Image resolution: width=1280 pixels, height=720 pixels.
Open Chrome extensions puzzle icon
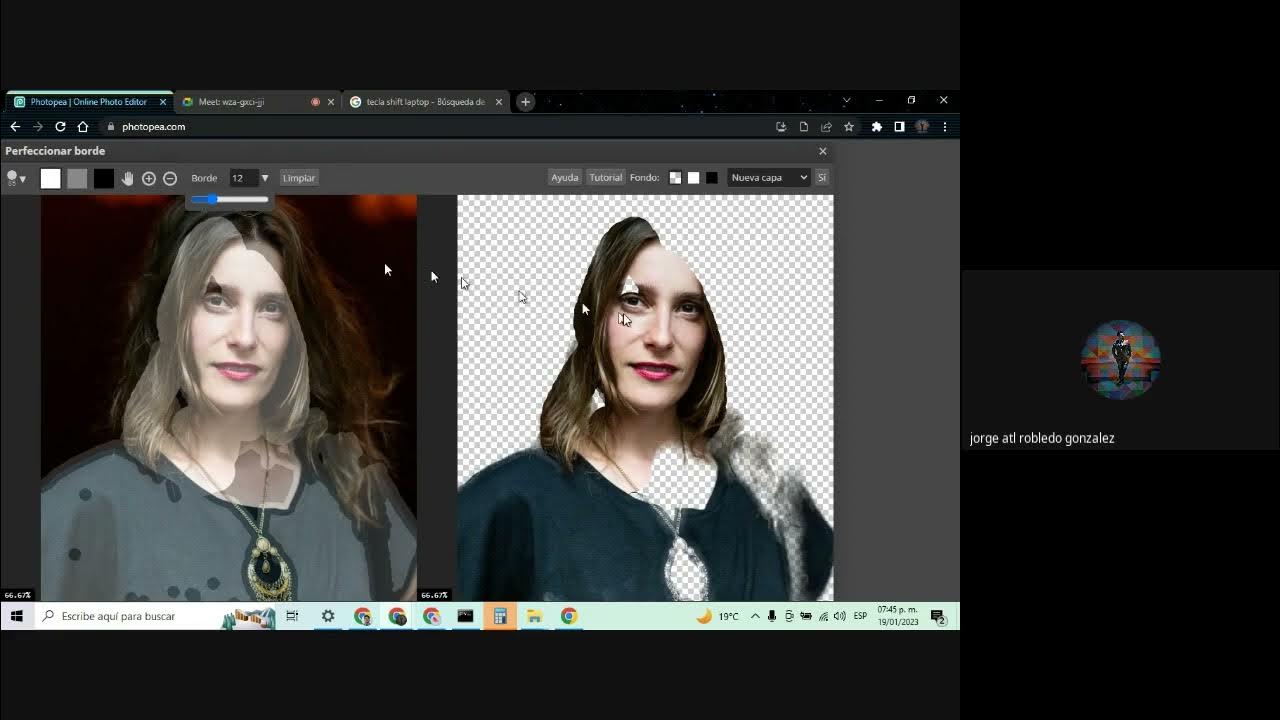coord(877,127)
